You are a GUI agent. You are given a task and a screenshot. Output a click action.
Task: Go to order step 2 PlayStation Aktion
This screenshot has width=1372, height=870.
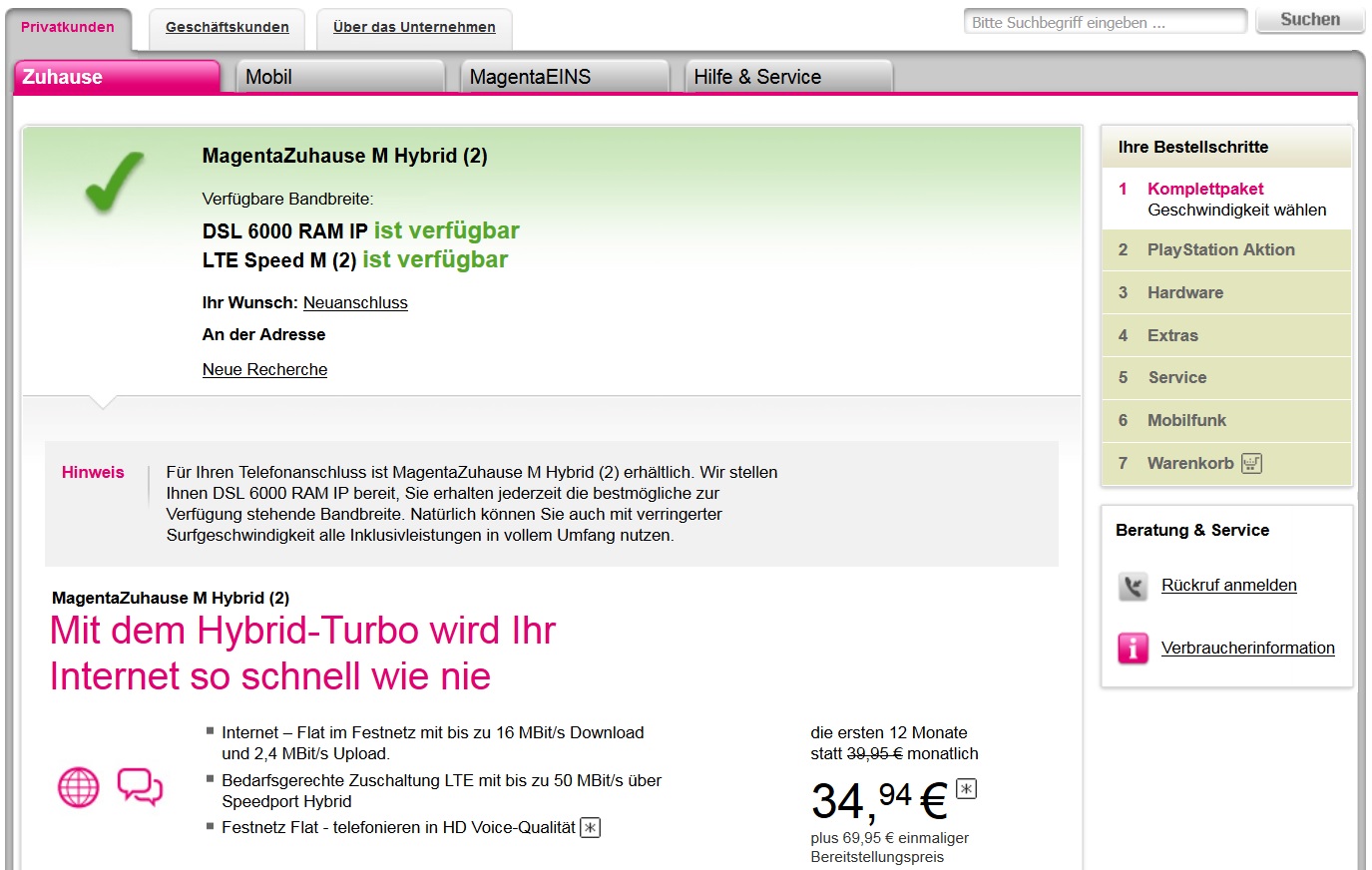1226,250
